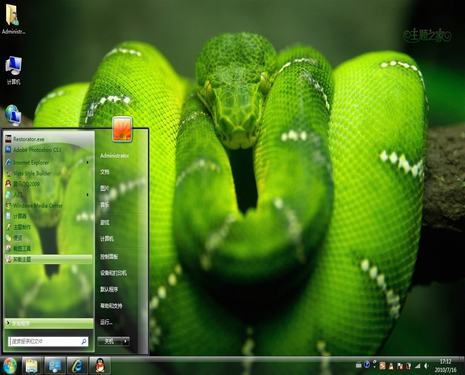Click the Start menu search box
The image size is (465, 375).
tap(48, 341)
